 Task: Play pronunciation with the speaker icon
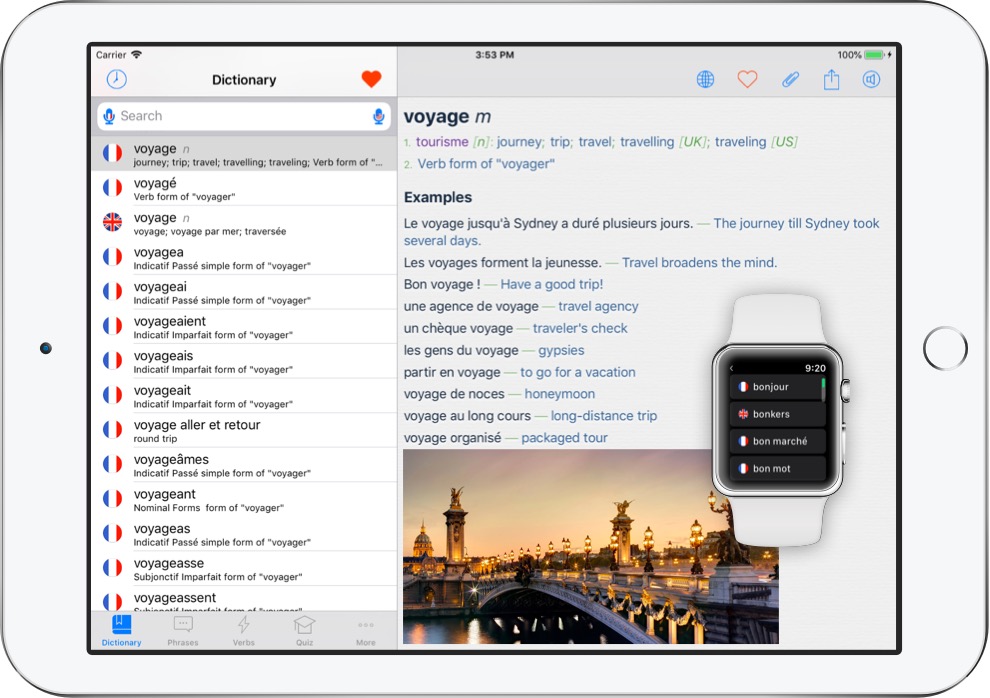[x=871, y=80]
